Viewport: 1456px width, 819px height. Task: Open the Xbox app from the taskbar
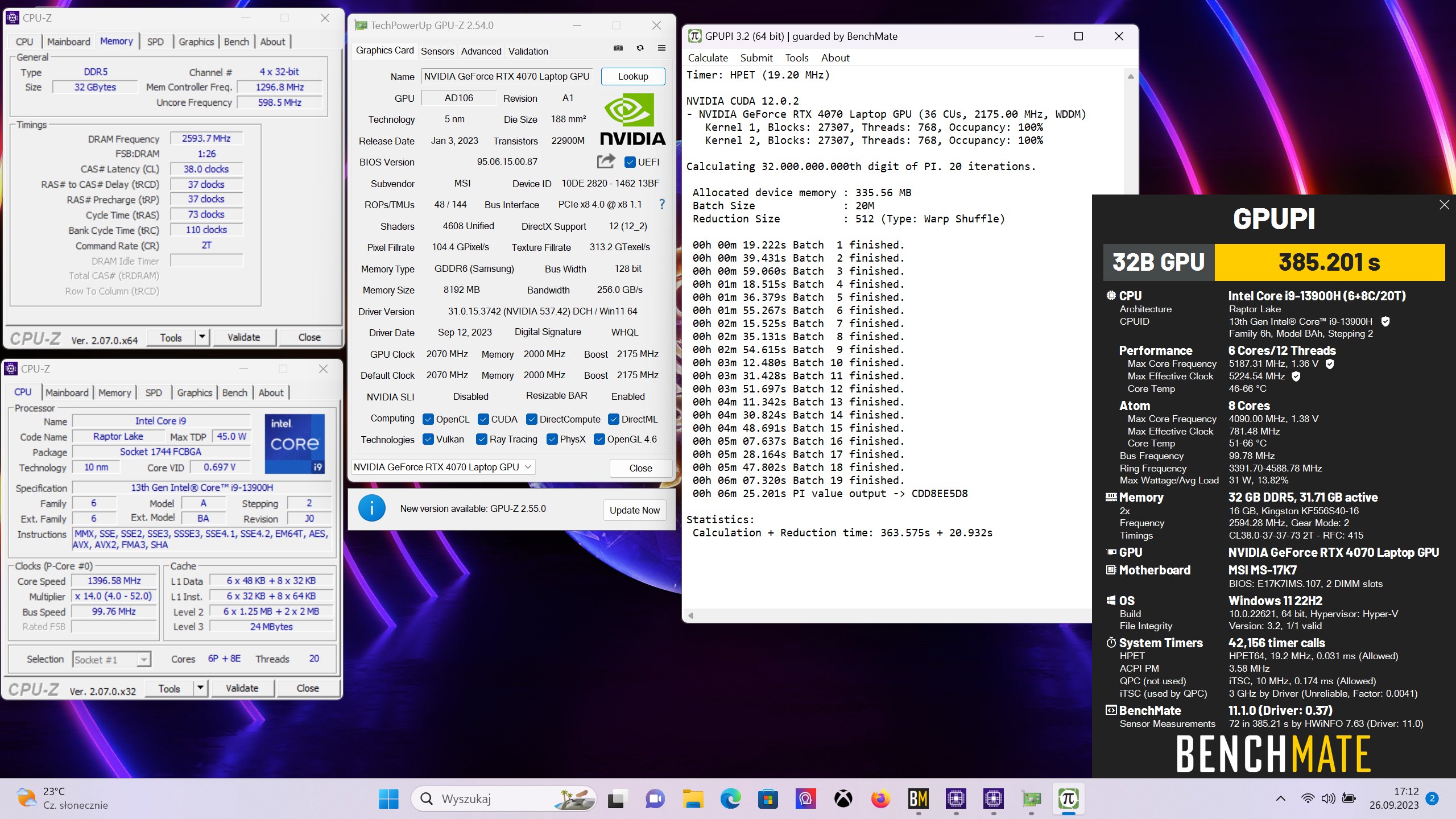[x=843, y=799]
